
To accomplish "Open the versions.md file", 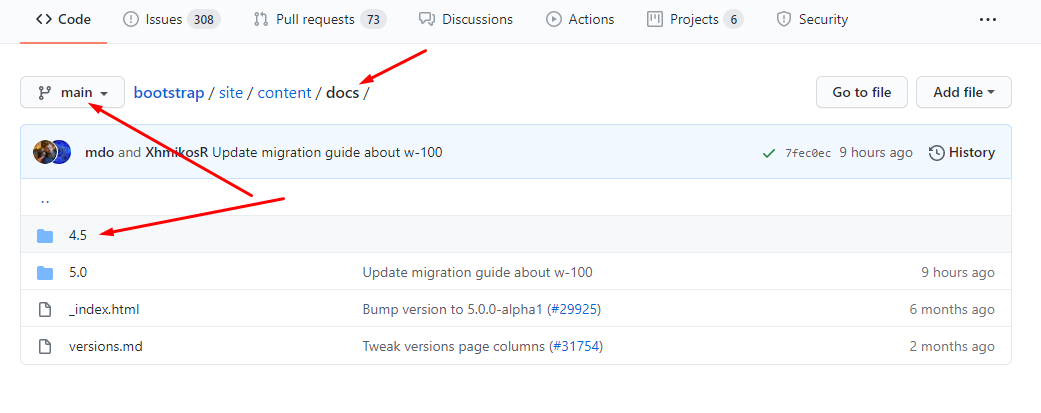I will [x=106, y=347].
